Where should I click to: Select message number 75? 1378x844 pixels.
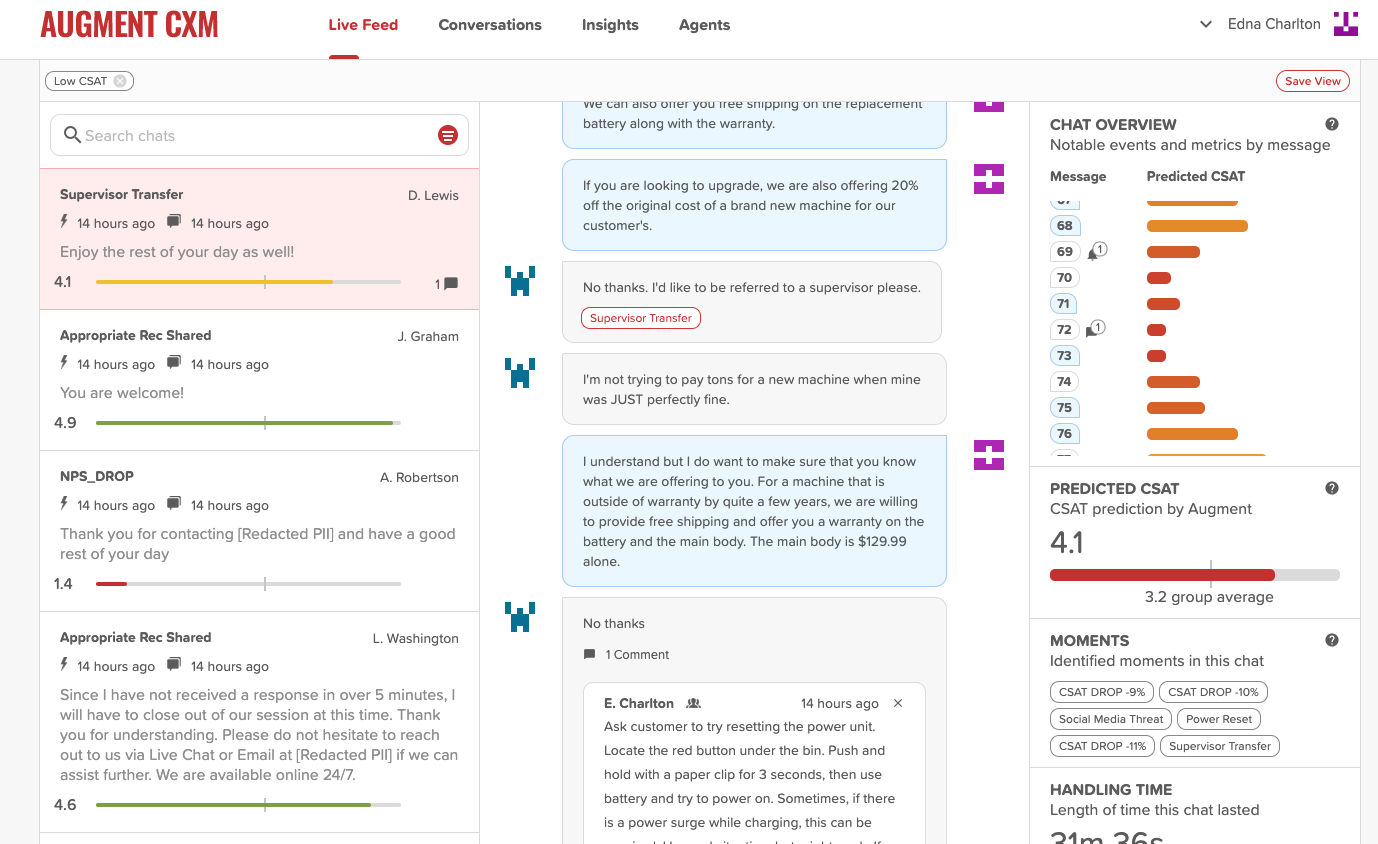(1064, 408)
